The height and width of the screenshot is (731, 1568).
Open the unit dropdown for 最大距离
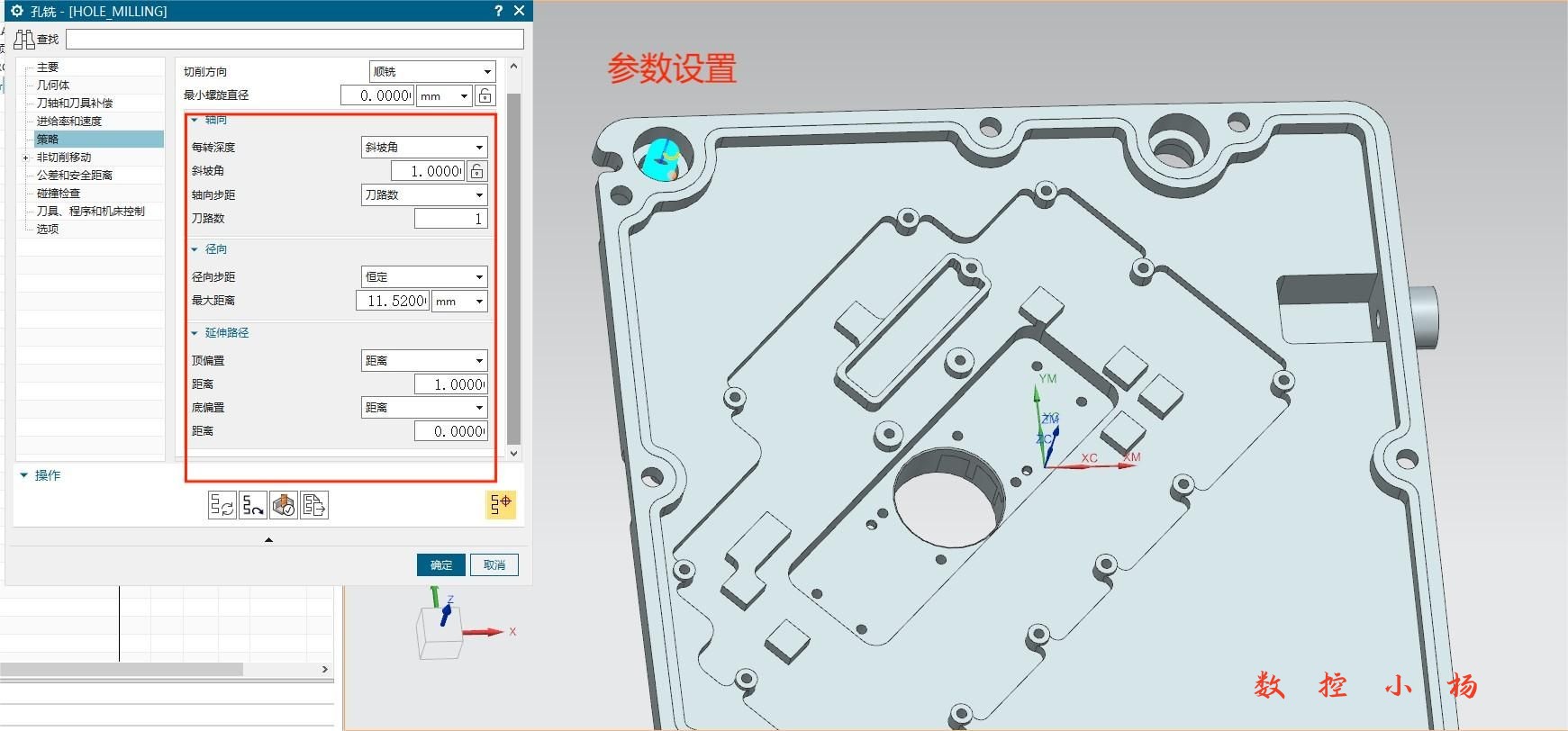[x=460, y=301]
